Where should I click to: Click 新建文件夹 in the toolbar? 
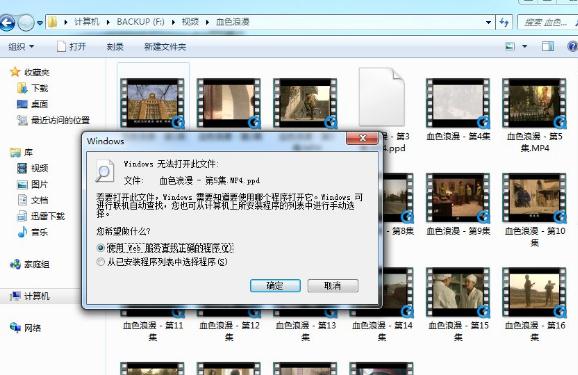click(165, 46)
